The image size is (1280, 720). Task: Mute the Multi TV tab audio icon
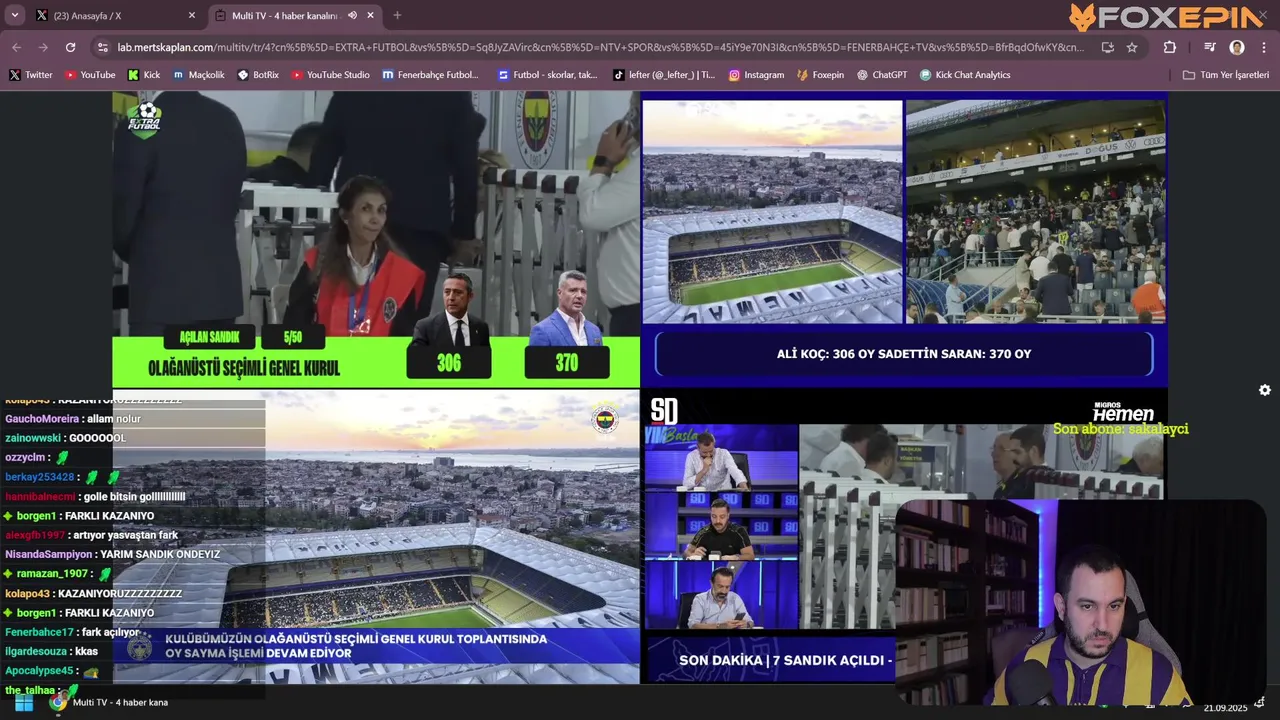point(352,15)
